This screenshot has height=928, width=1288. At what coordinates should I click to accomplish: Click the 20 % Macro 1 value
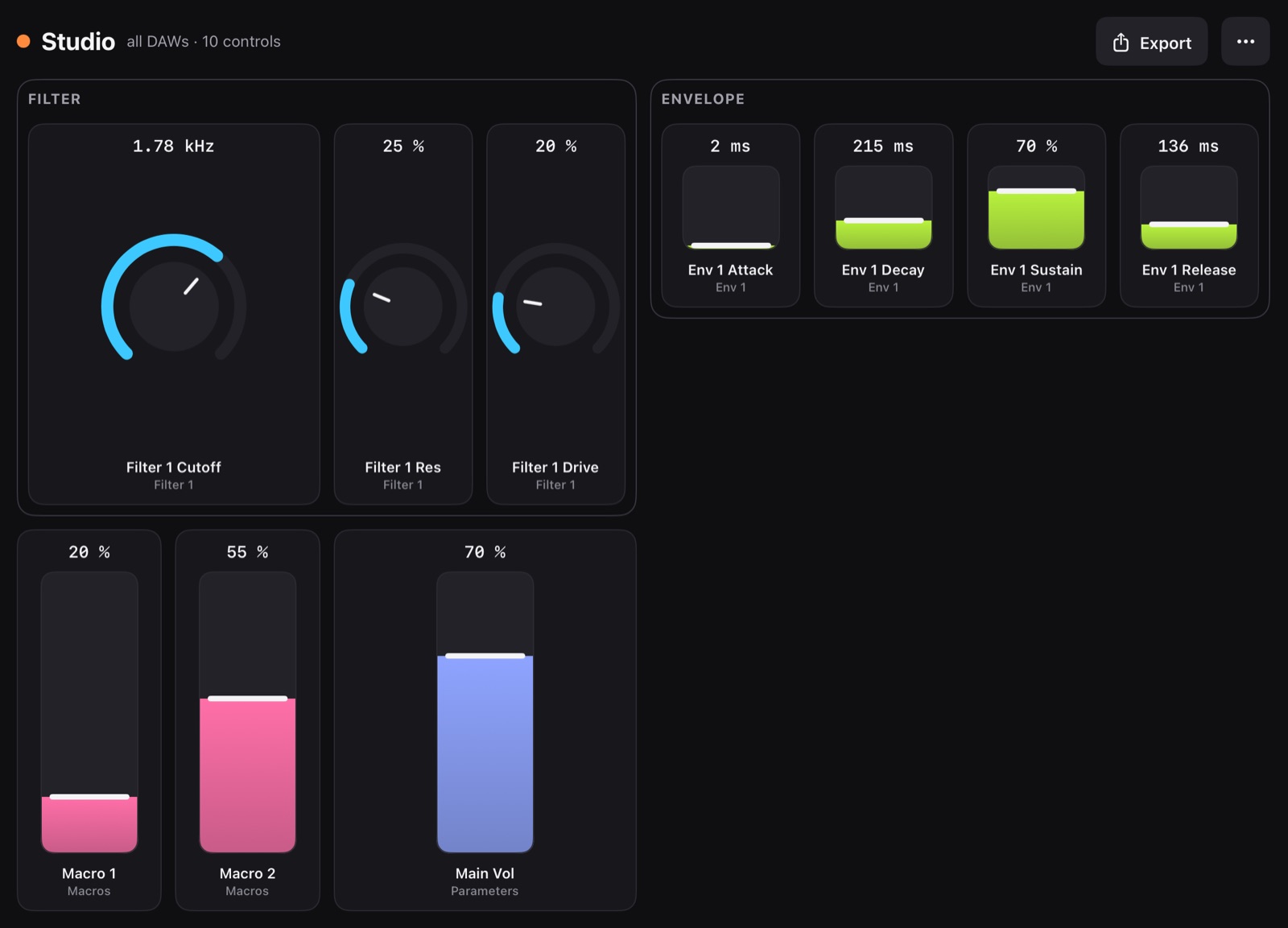point(89,552)
